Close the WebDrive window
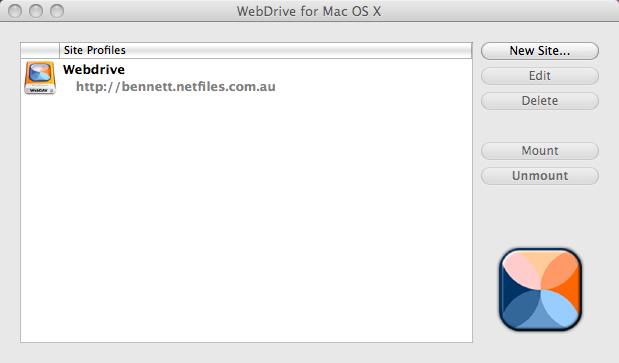The image size is (619, 363). coord(15,11)
